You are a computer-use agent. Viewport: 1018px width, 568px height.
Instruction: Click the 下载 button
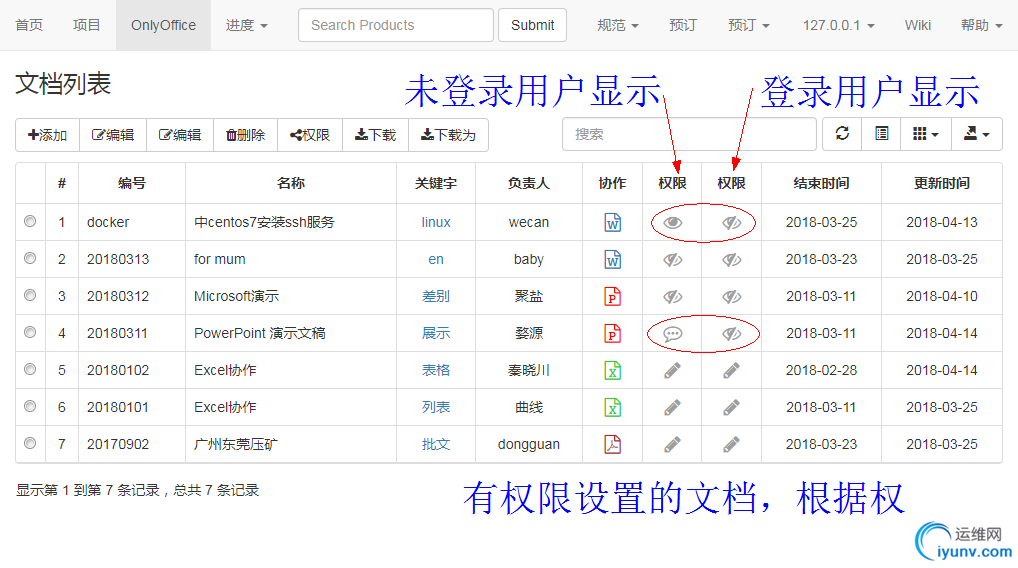click(x=375, y=135)
